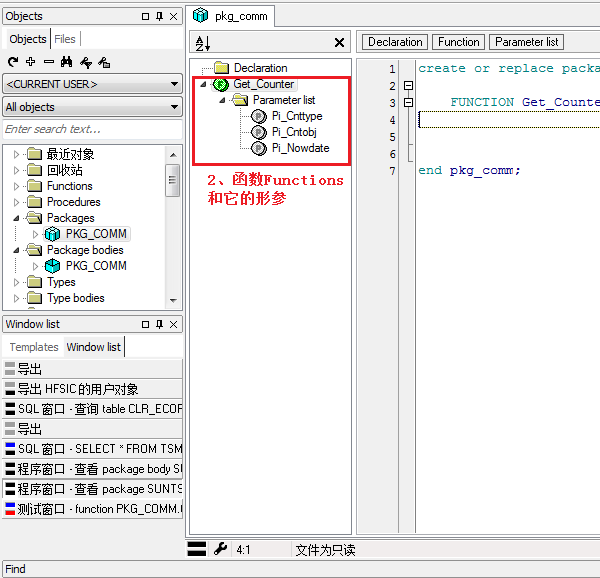This screenshot has height=578, width=600.
Task: Click the minus icon in Objects toolbar
Action: pos(48,62)
